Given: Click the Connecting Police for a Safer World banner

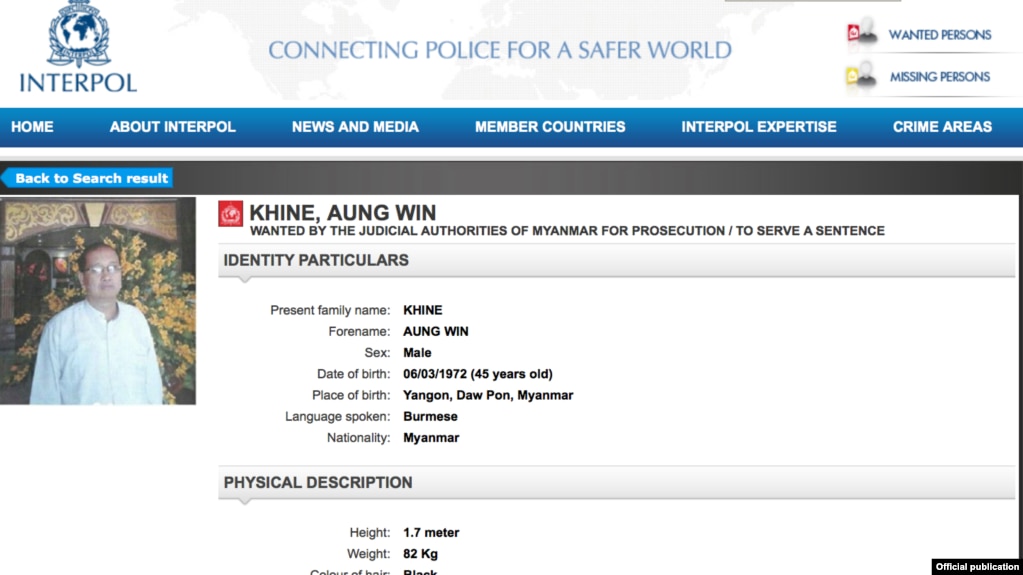Looking at the screenshot, I should (500, 50).
